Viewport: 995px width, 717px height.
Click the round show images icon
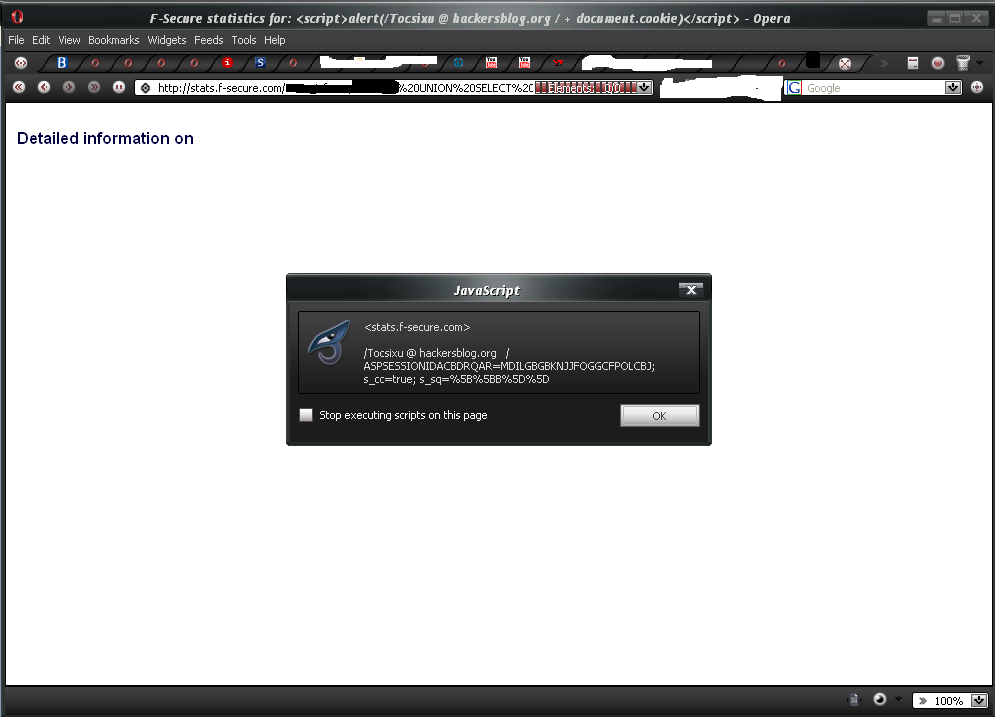(x=879, y=700)
